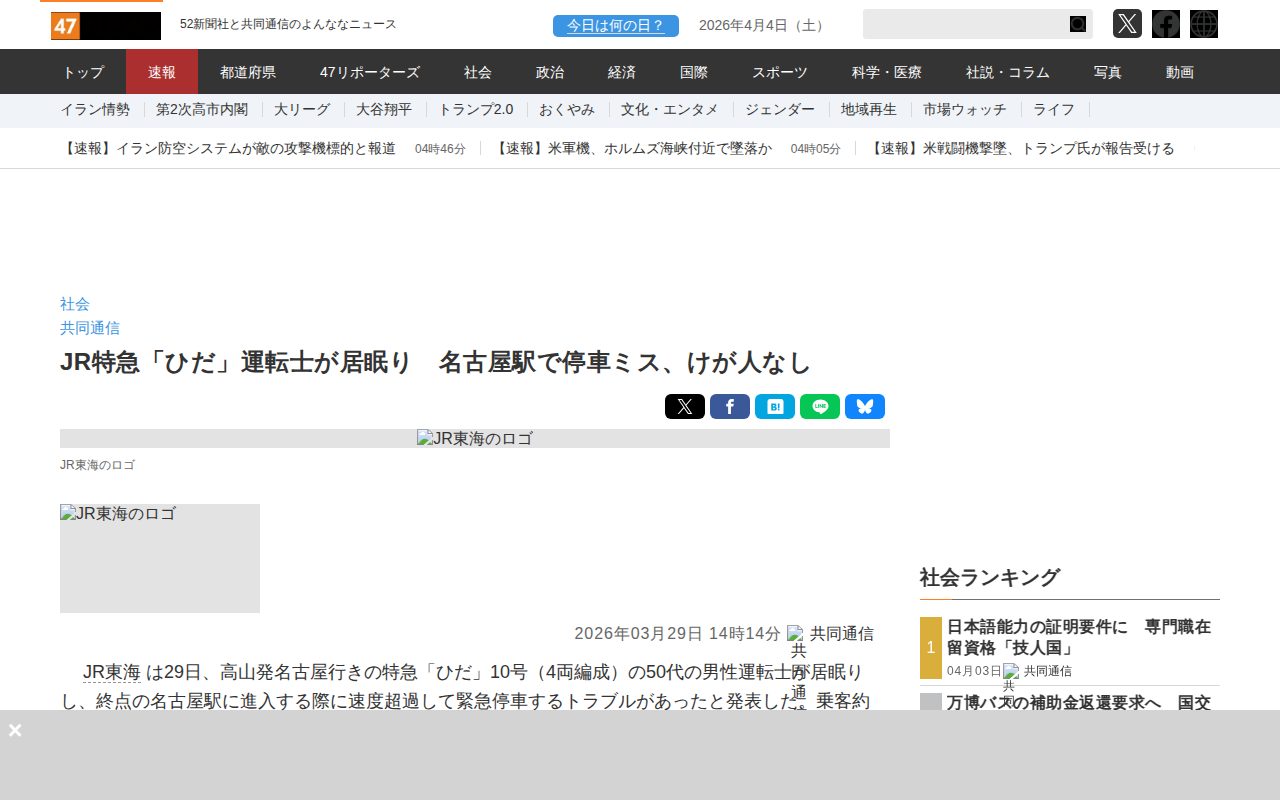Open the イラン情勢 topic link

tap(95, 110)
